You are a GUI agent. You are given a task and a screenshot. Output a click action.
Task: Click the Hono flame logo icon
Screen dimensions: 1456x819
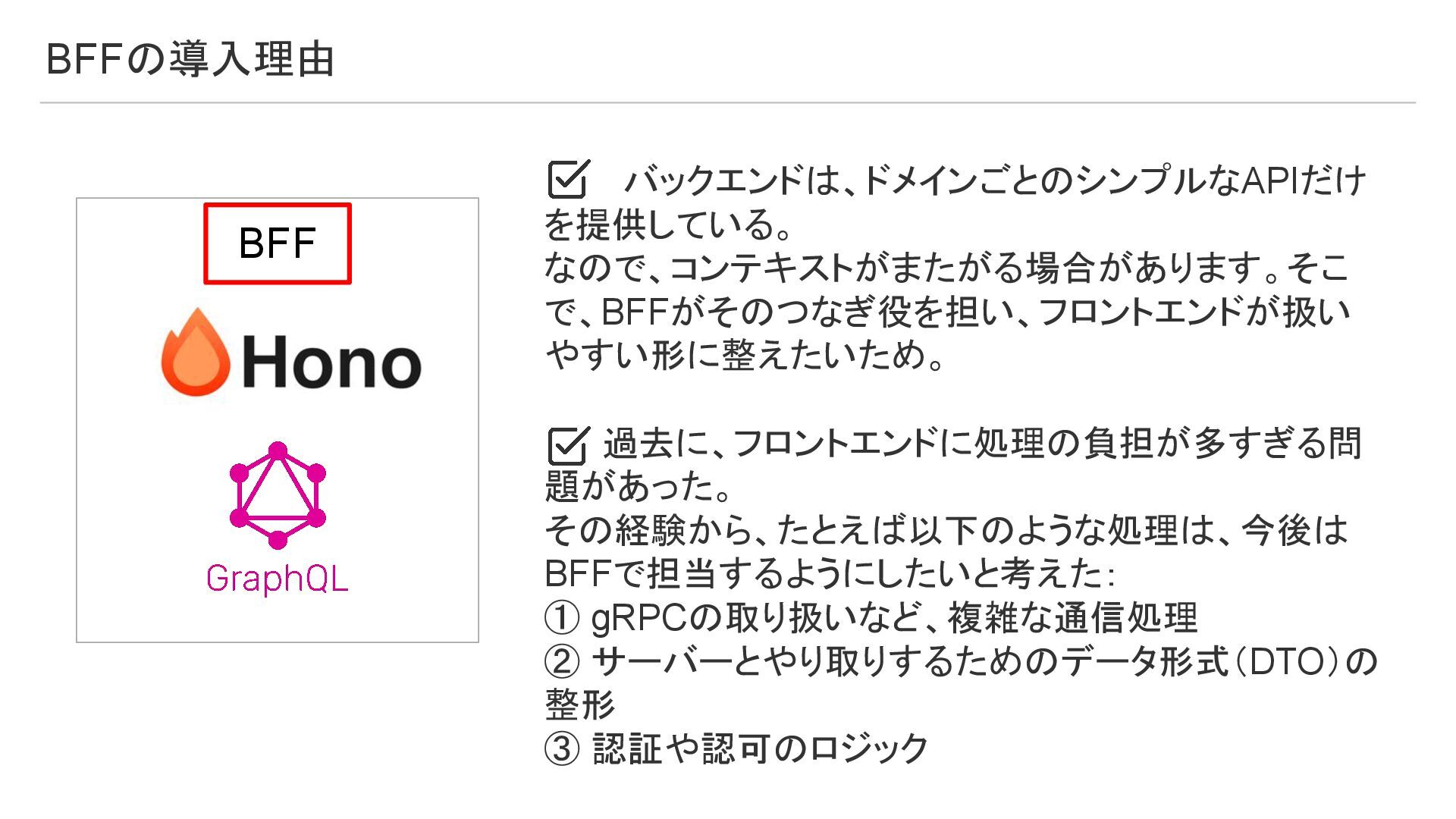196,352
